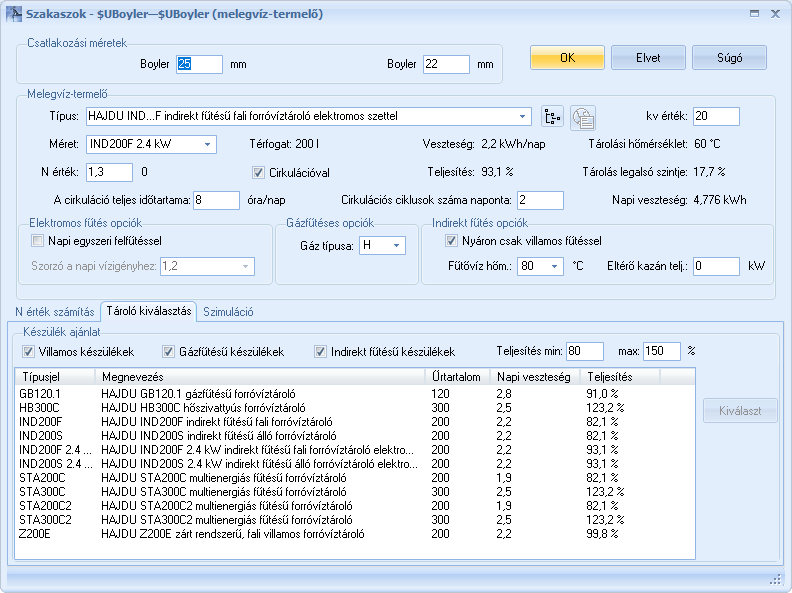
Task: Click the Teljesítés max field
Action: (x=662, y=351)
